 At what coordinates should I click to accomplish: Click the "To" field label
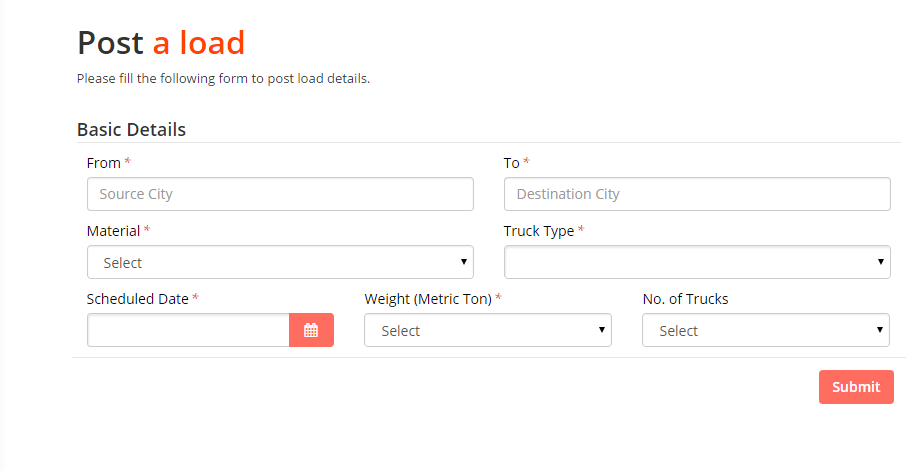pyautogui.click(x=511, y=162)
